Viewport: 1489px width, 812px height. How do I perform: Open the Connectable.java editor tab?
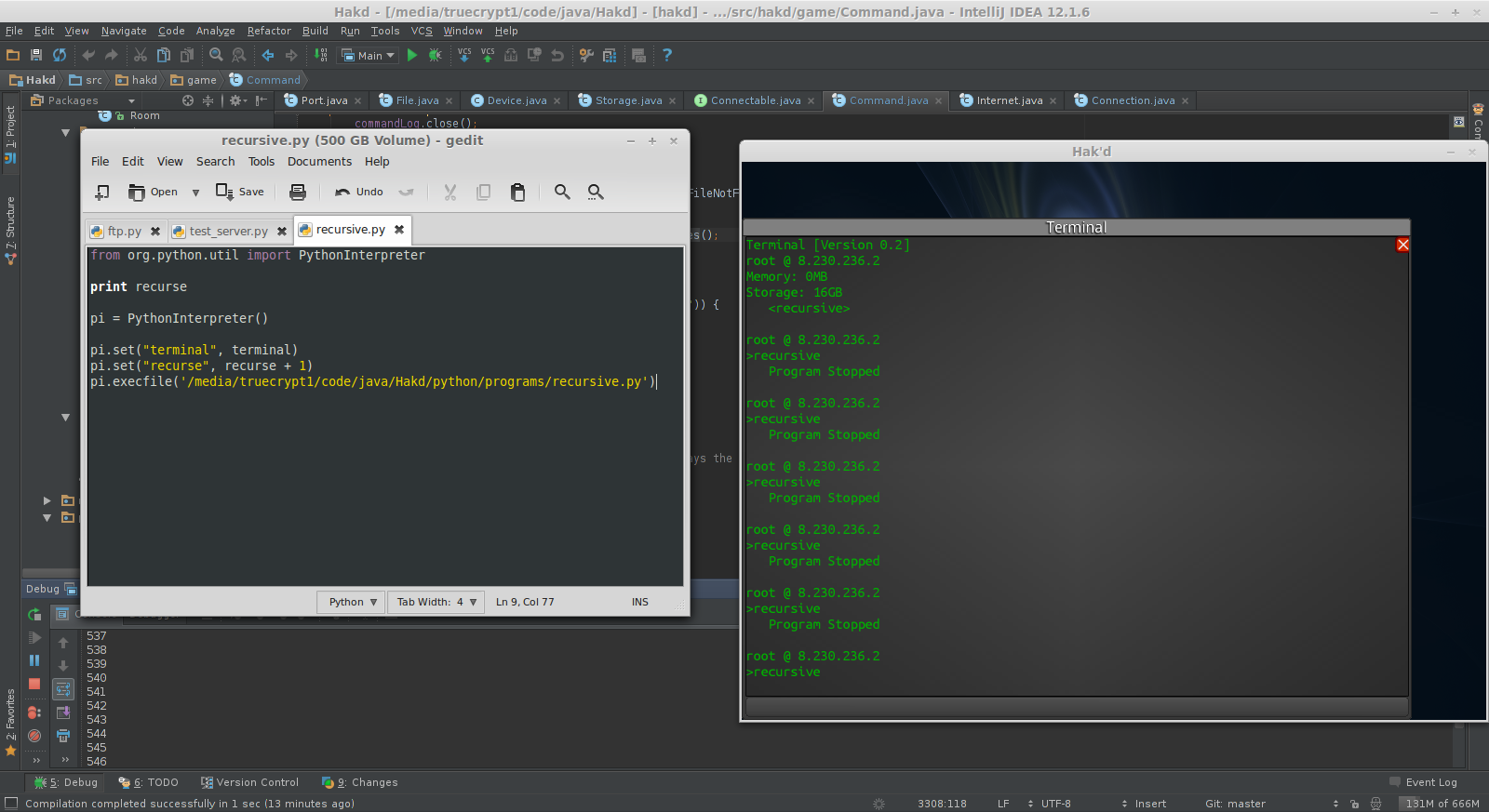pos(756,100)
